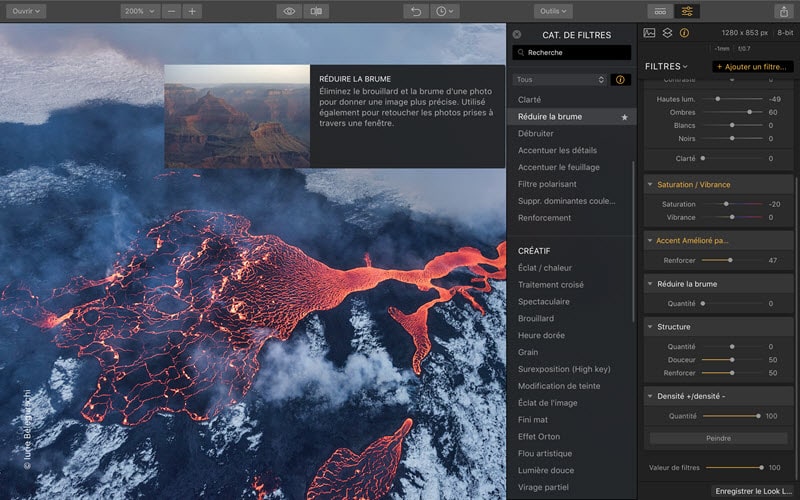Open the 200% zoom level dropdown

pos(140,11)
